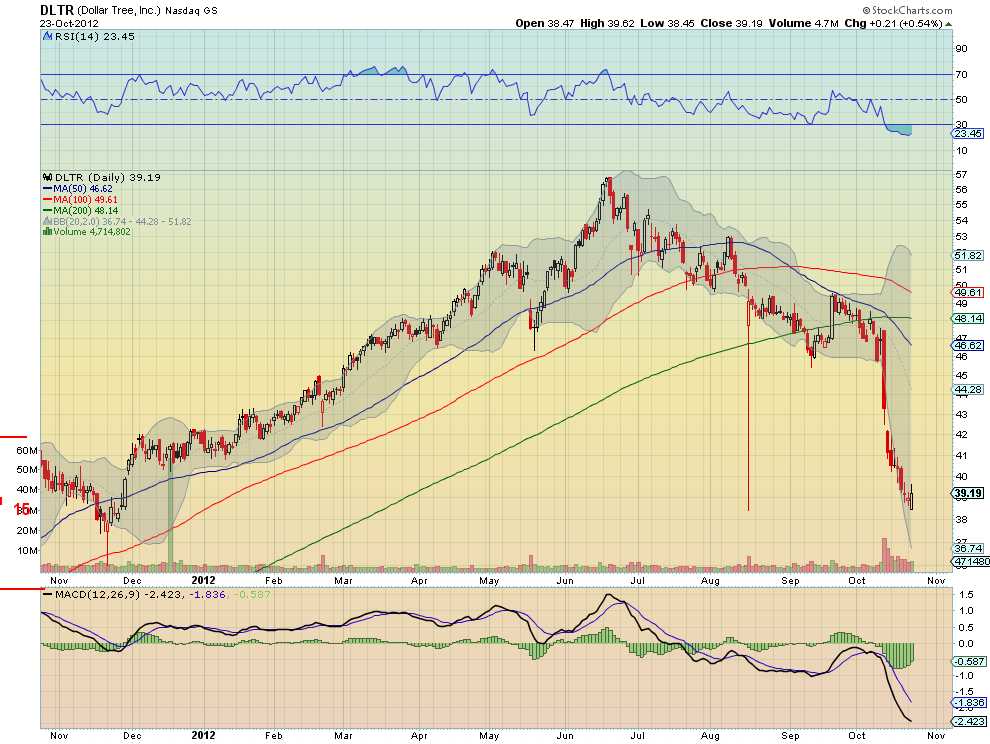Click the 48.14 green price tag

click(968, 318)
